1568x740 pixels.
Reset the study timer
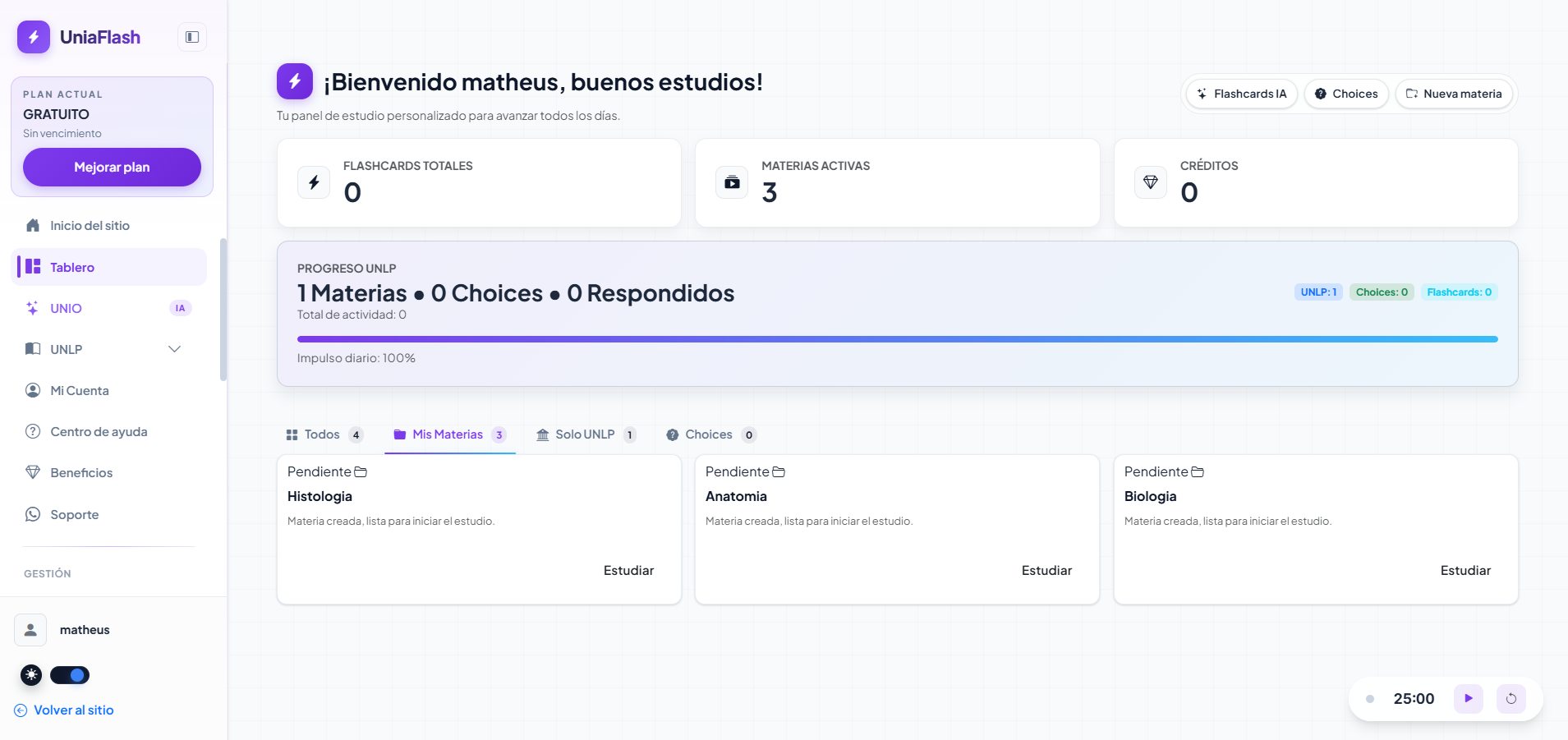1512,699
